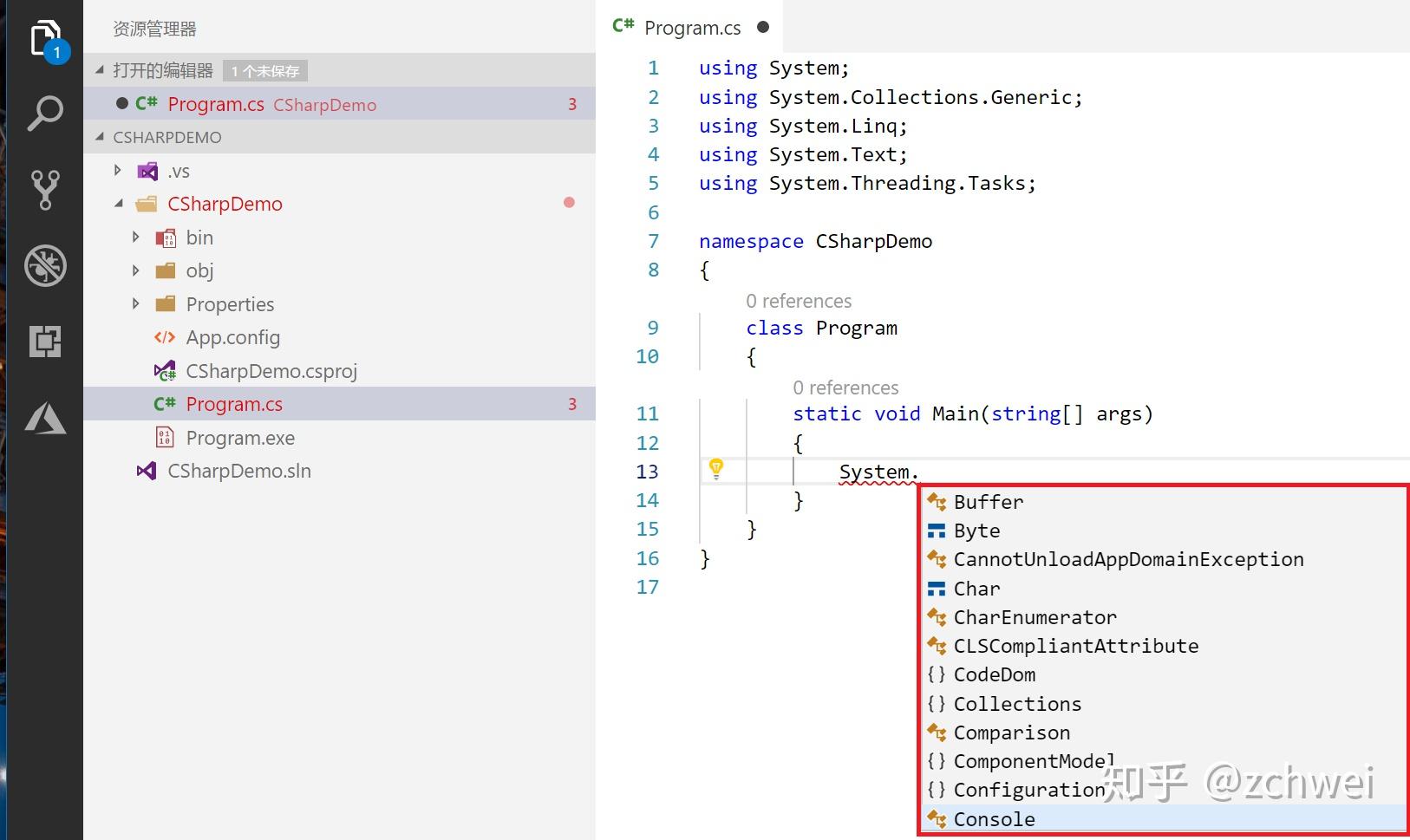The image size is (1410, 840).
Task: Open the Search view in the activity bar
Action: (x=45, y=113)
